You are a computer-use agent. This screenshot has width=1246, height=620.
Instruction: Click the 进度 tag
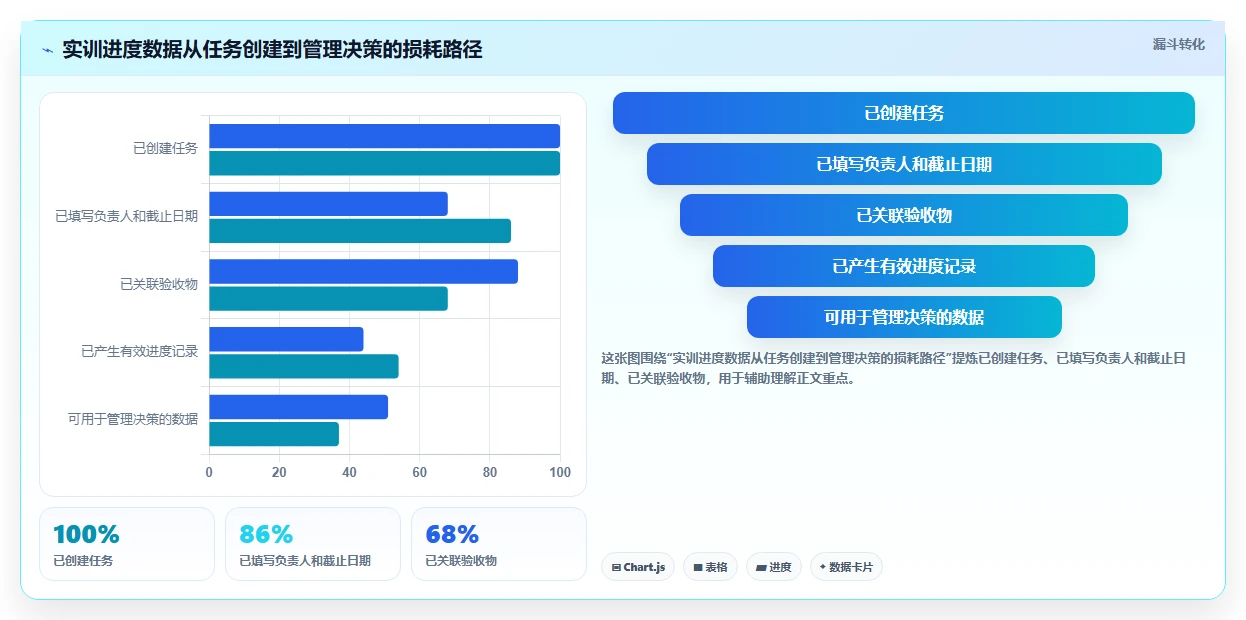[774, 567]
